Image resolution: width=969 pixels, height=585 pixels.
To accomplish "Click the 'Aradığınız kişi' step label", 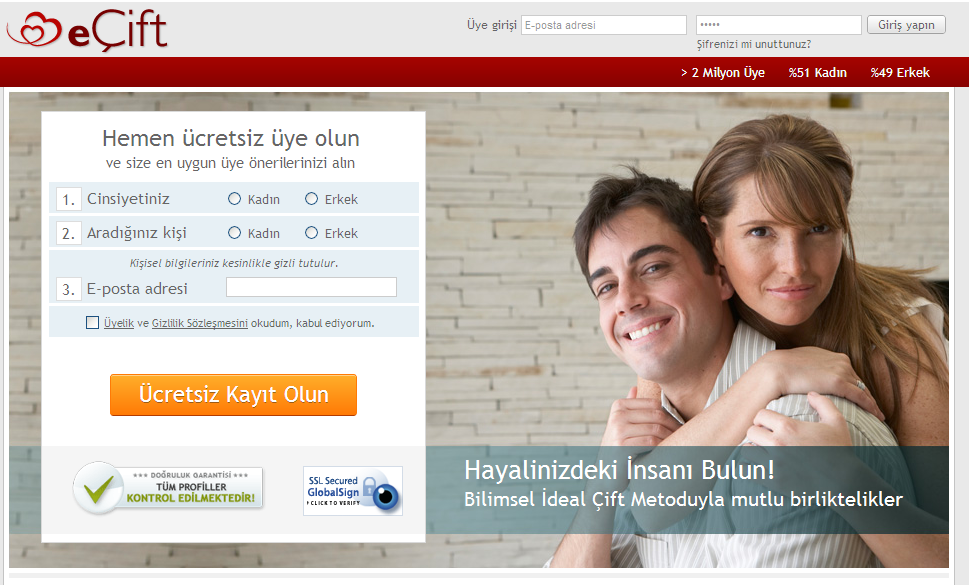I will 137,233.
